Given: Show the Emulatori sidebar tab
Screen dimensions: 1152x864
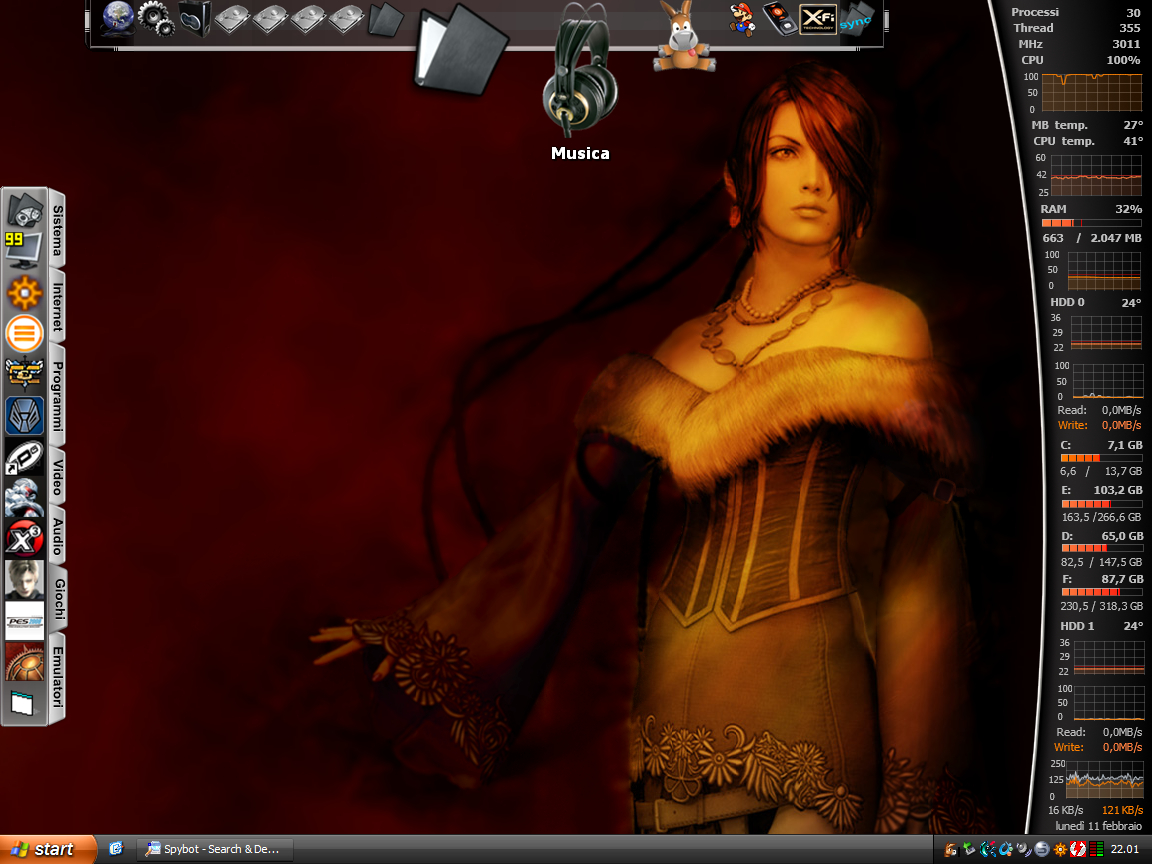Looking at the screenshot, I should point(58,680).
